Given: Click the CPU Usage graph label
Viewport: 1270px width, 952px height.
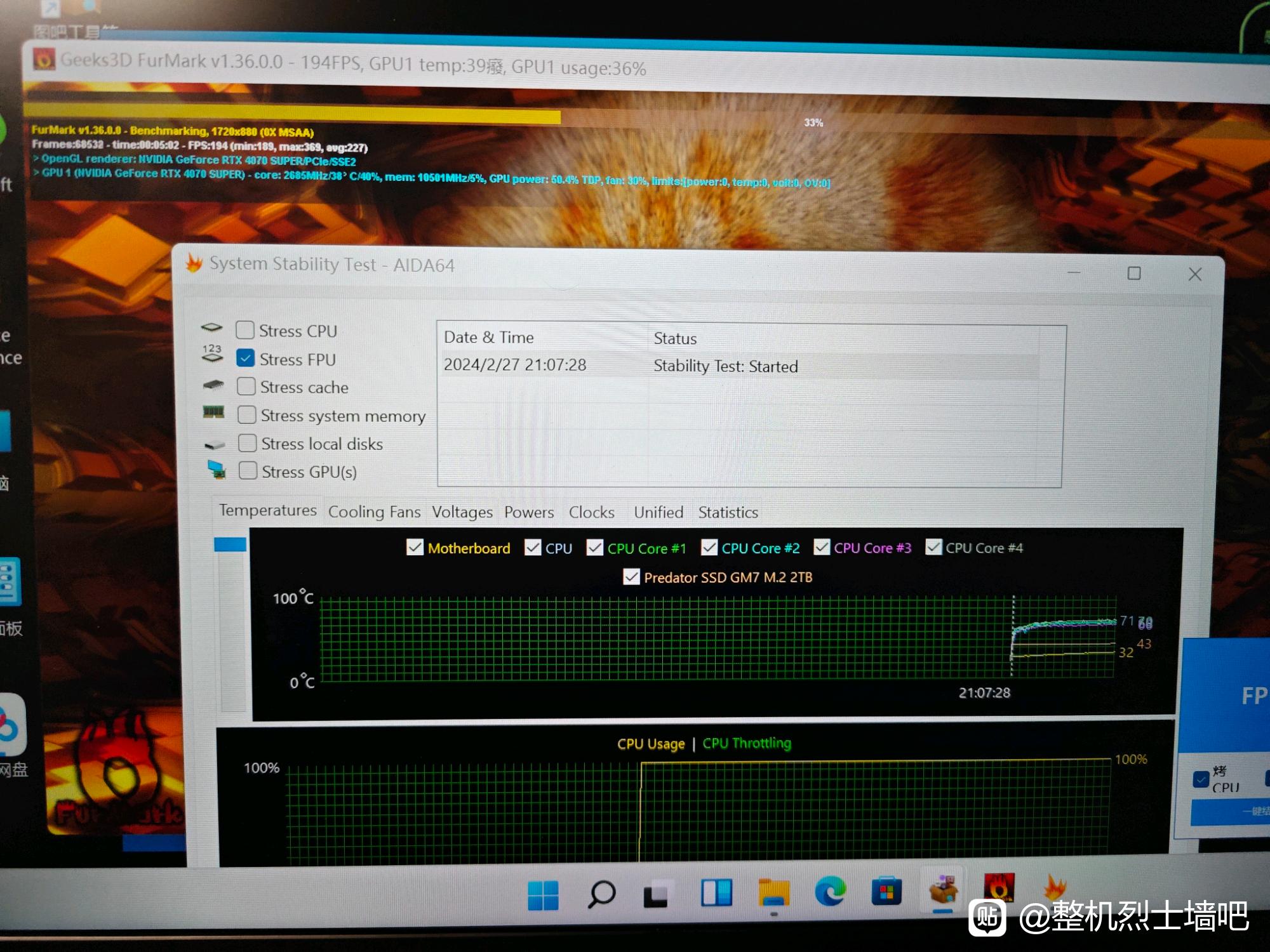Looking at the screenshot, I should [651, 743].
